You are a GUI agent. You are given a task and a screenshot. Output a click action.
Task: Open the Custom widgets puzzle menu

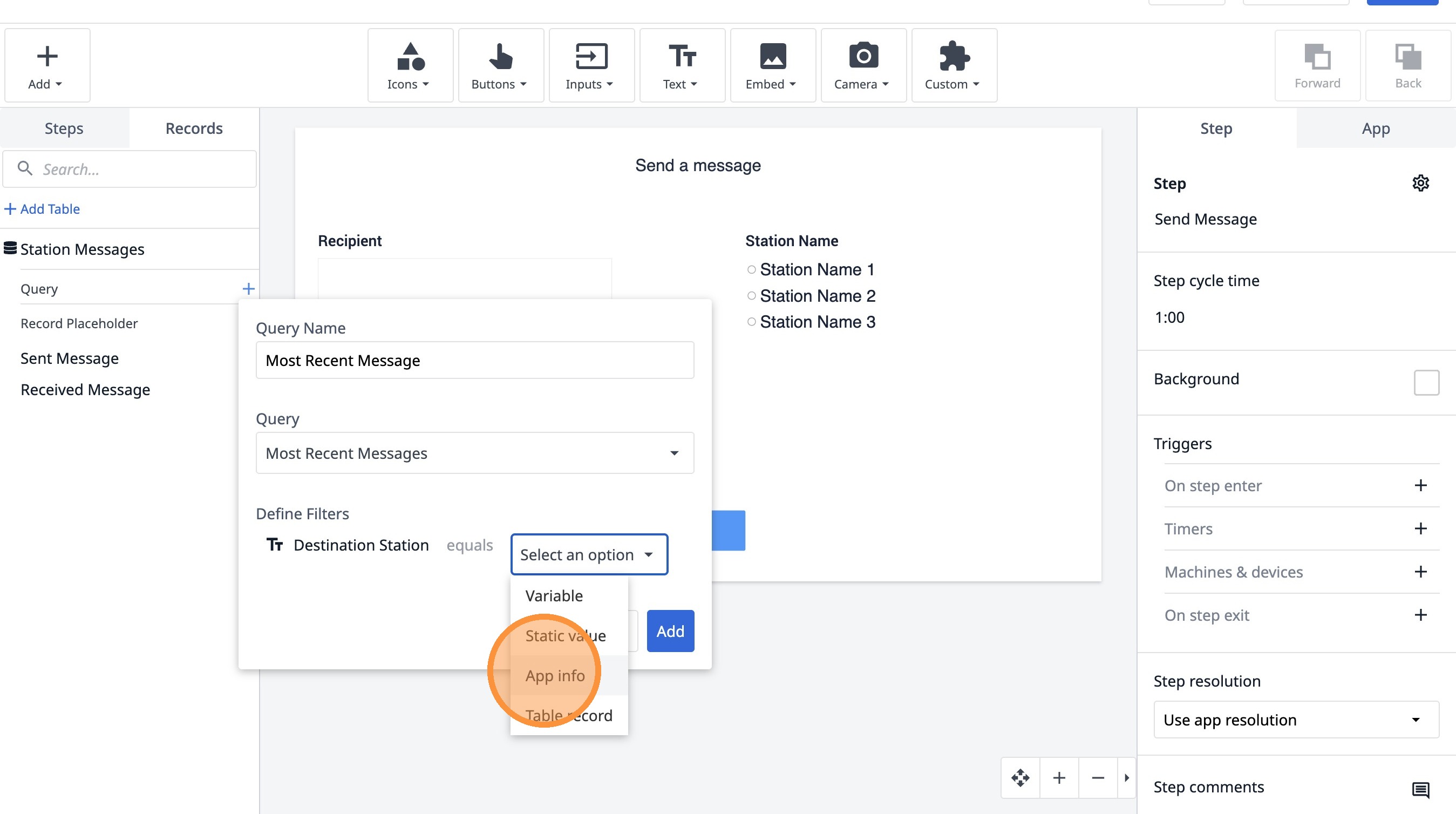[954, 65]
